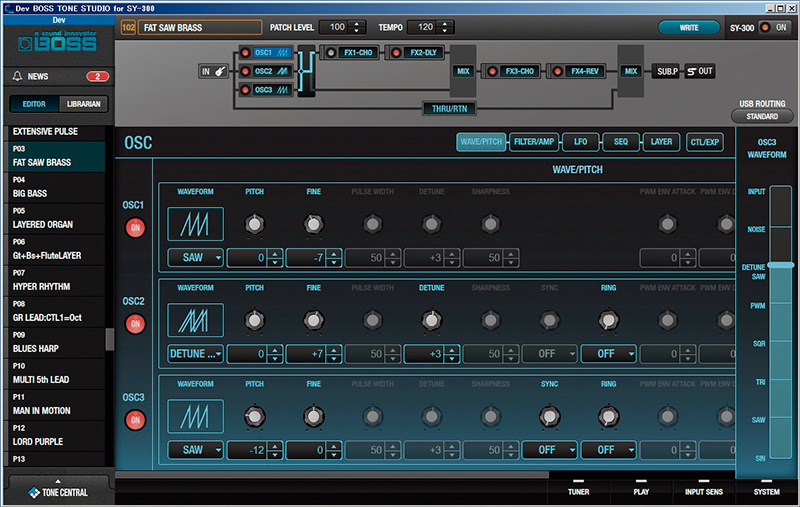Toggle power dot on OSC1 chain block
Screen dimensions: 800x507
pyautogui.click(x=245, y=53)
